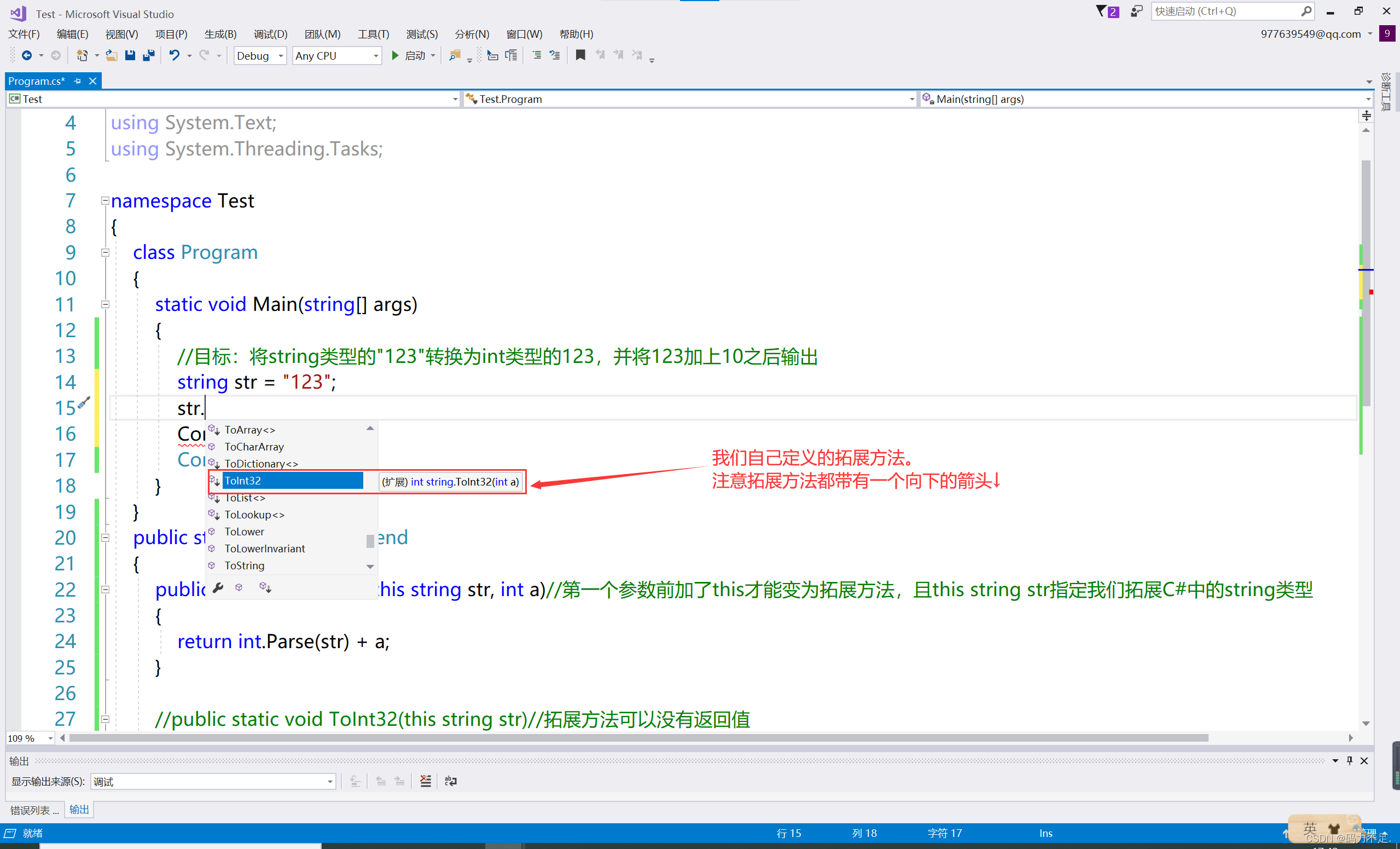
Task: Open the active files list arrow at tab row end
Action: point(1369,82)
